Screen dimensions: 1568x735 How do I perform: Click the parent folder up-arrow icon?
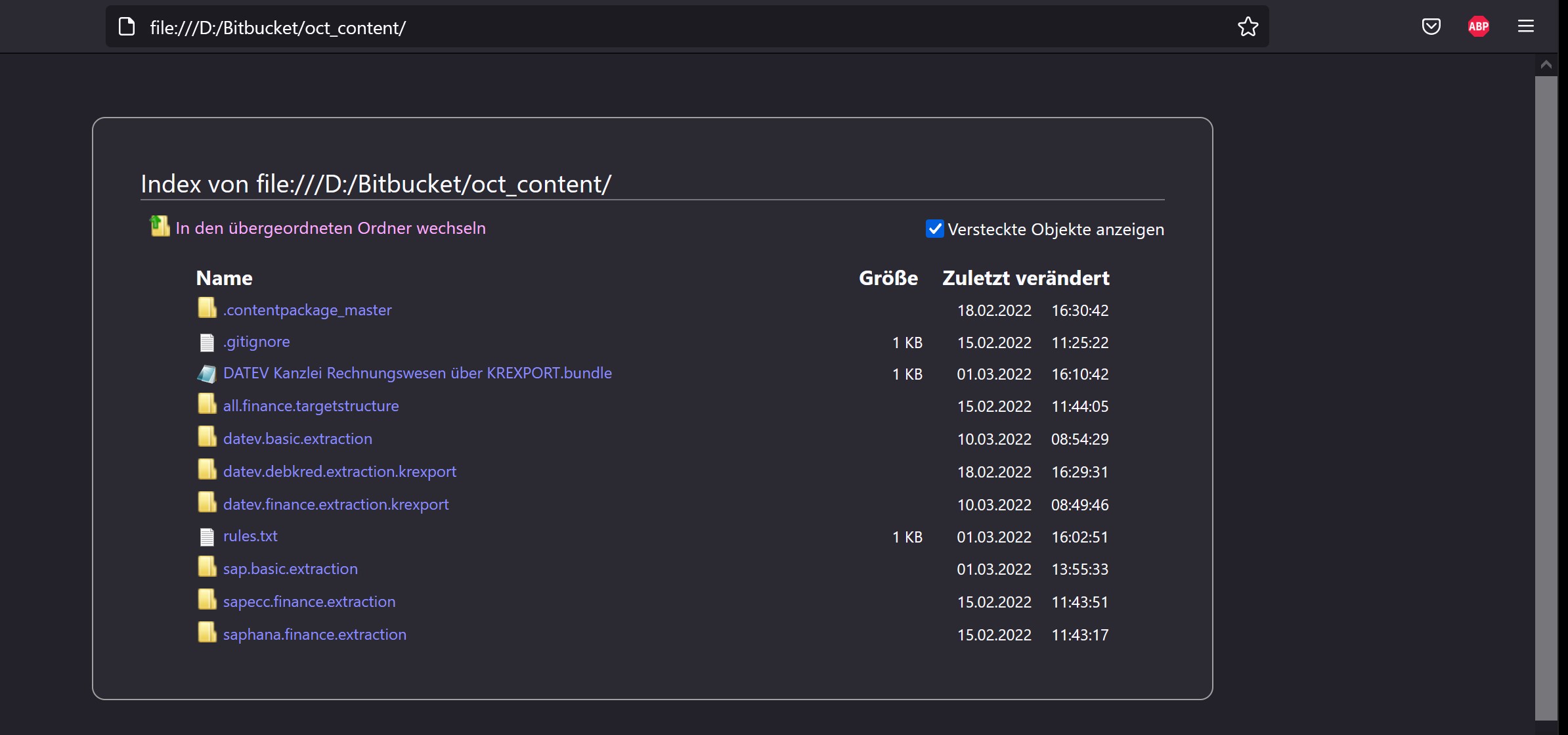[x=160, y=227]
